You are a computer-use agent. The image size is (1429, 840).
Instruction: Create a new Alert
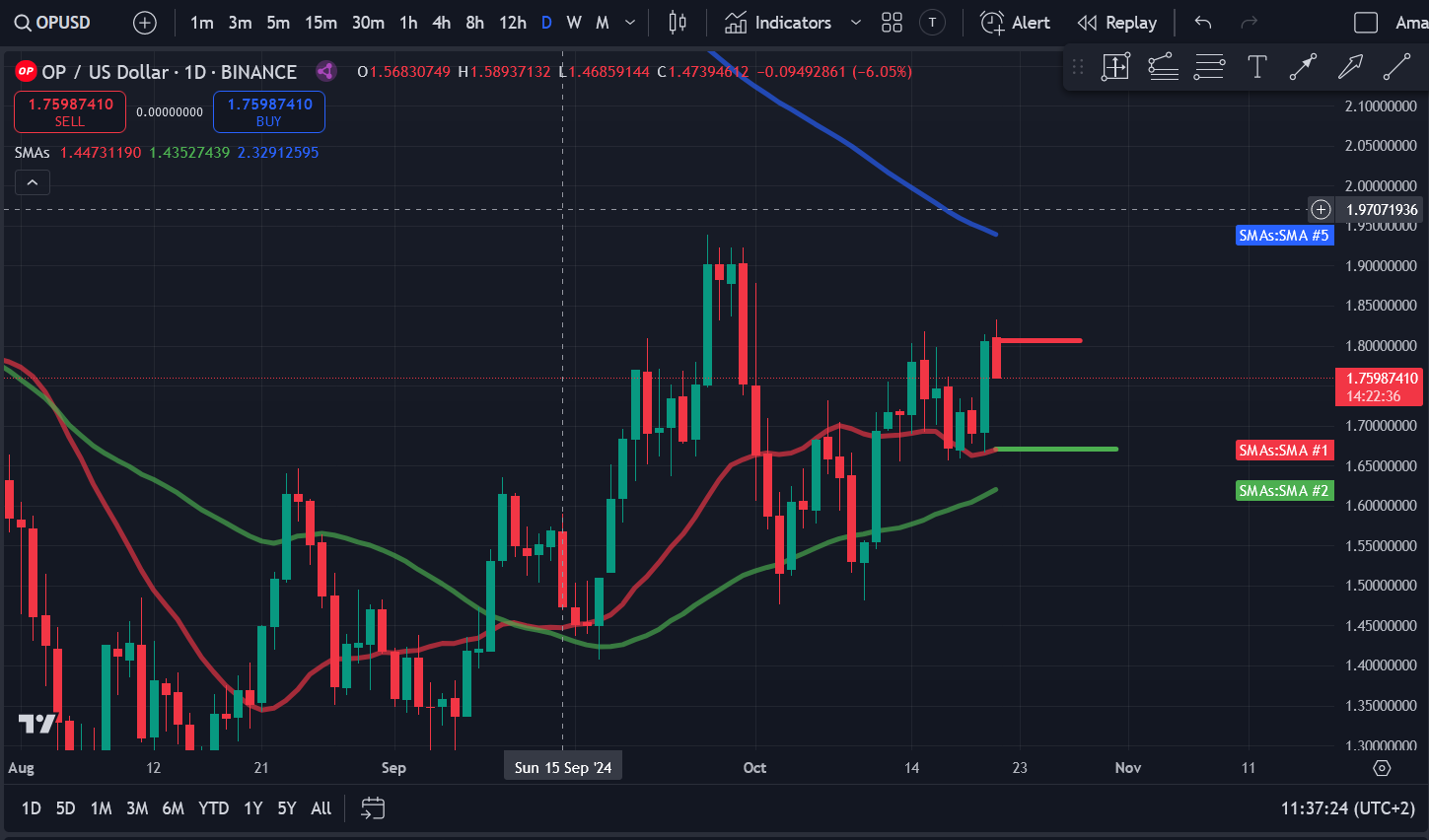1016,22
